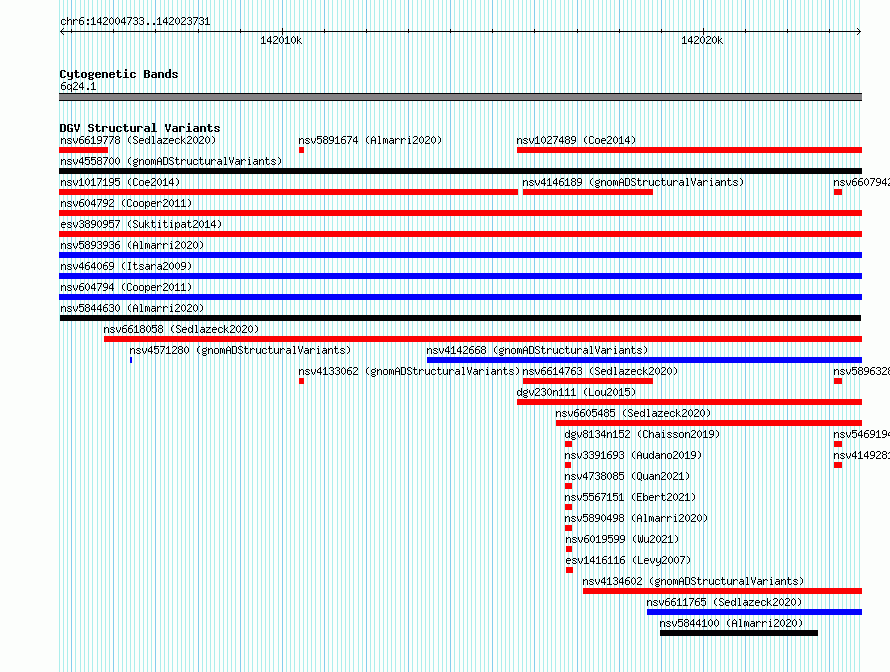The width and height of the screenshot is (890, 672).
Task: Open nsv5844630 (Almarri2020) label
Action: coord(132,308)
